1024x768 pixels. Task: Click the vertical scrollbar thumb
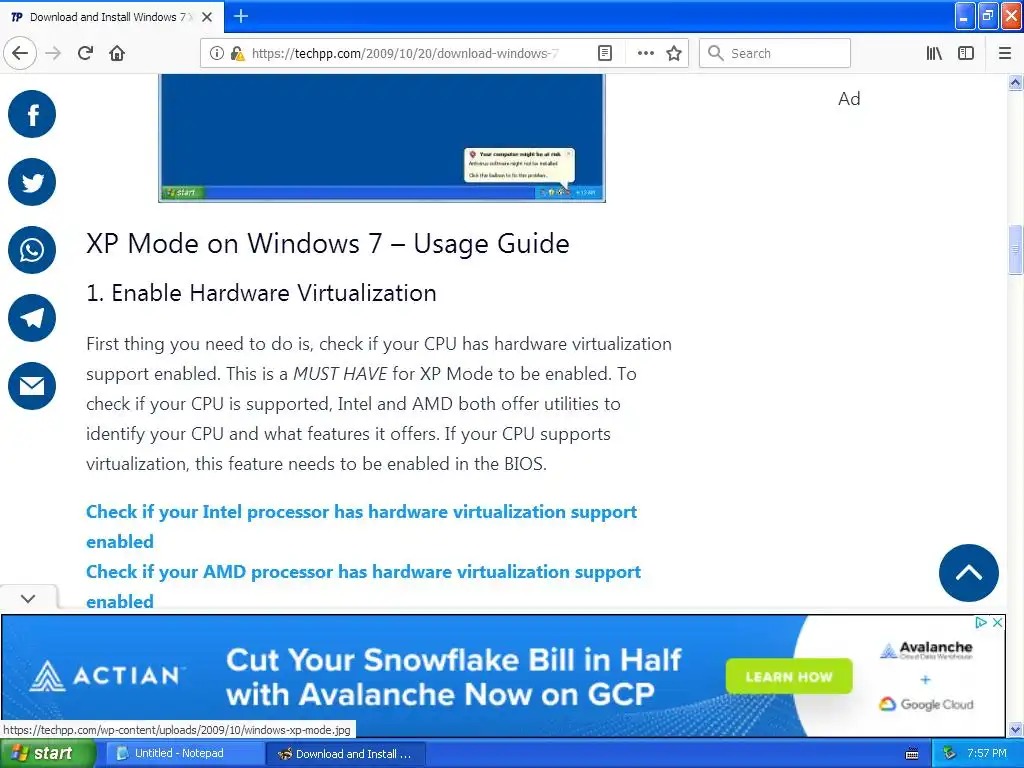click(x=1015, y=250)
